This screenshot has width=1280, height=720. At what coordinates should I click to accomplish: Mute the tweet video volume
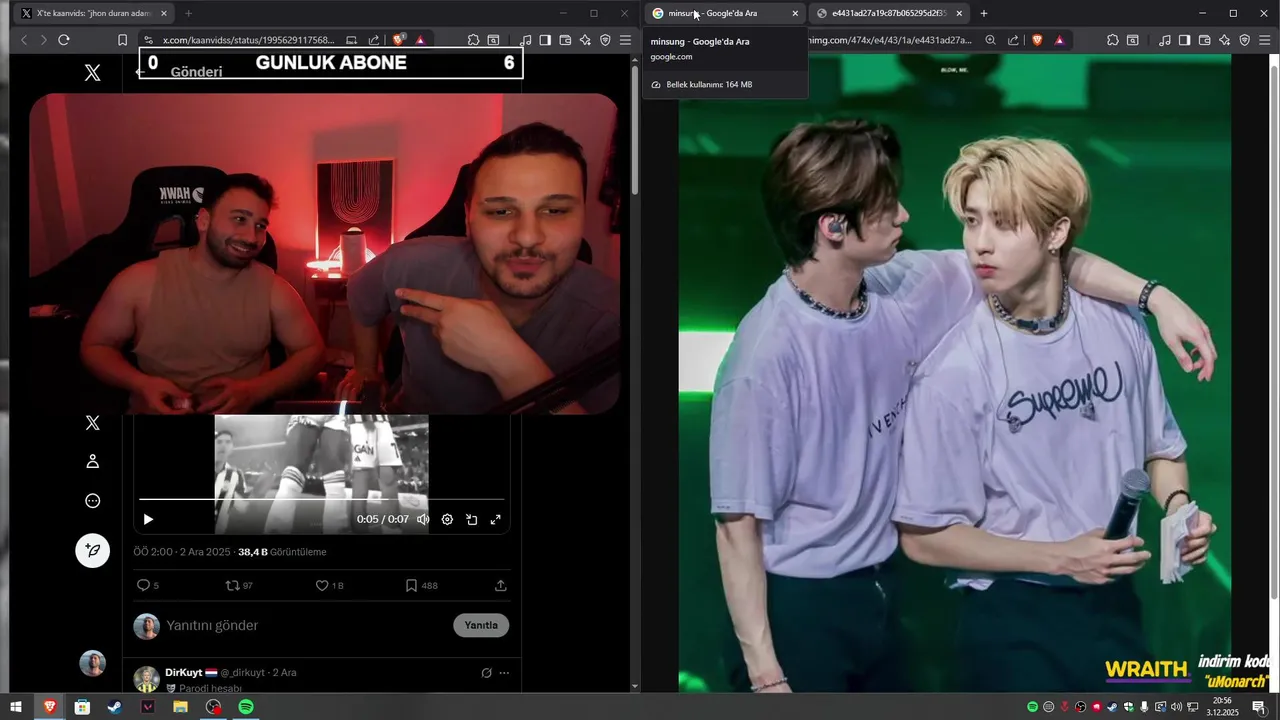(423, 519)
